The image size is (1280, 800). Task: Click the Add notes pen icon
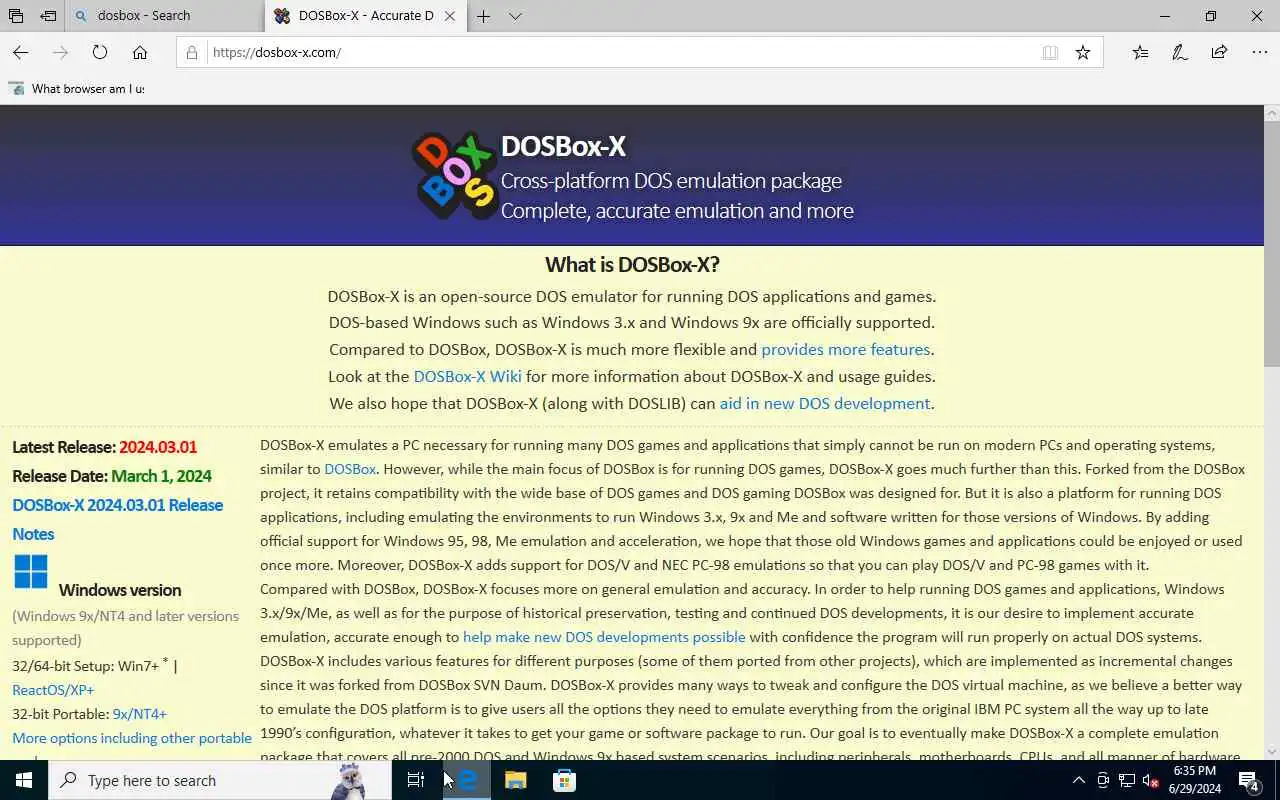pos(1180,52)
